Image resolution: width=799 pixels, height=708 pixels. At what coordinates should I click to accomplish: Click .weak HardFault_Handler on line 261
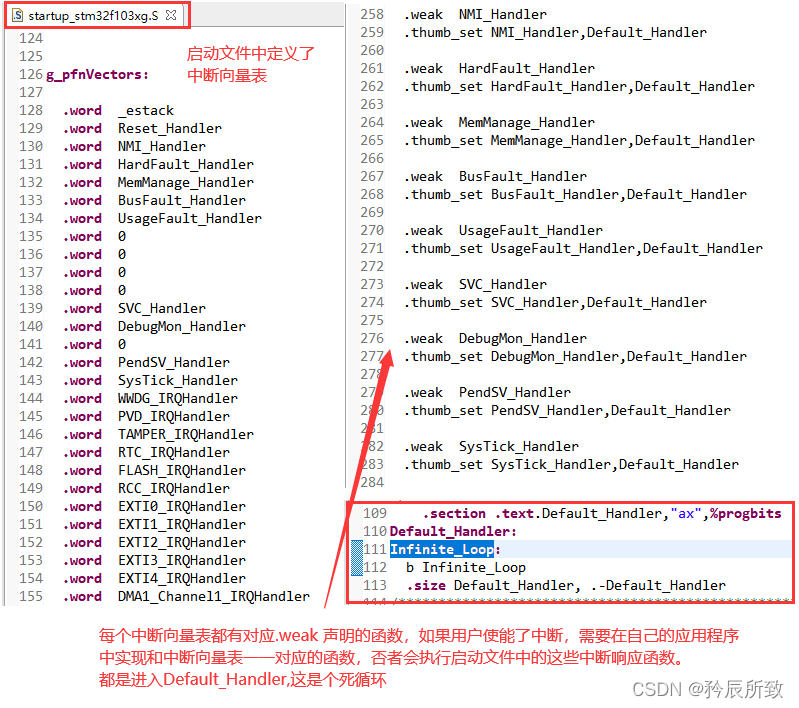tap(499, 69)
